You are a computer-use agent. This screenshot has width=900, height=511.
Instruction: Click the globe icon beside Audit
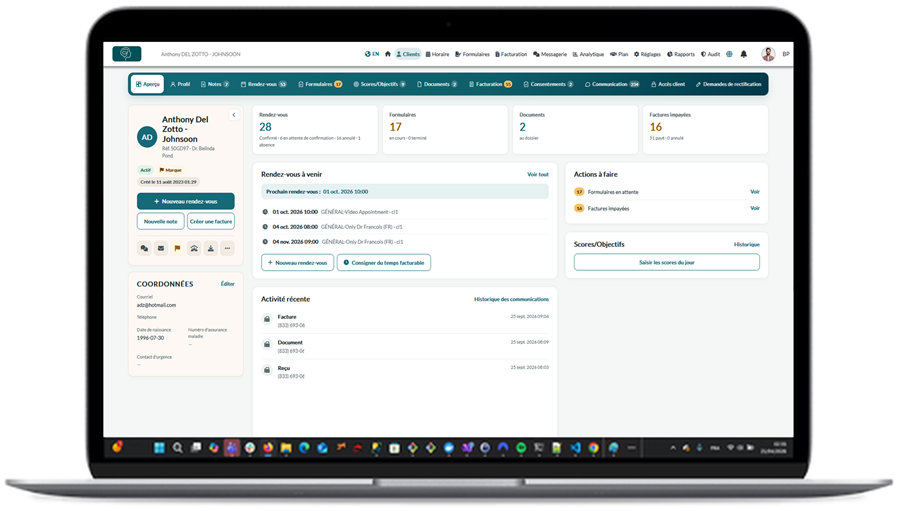730,54
